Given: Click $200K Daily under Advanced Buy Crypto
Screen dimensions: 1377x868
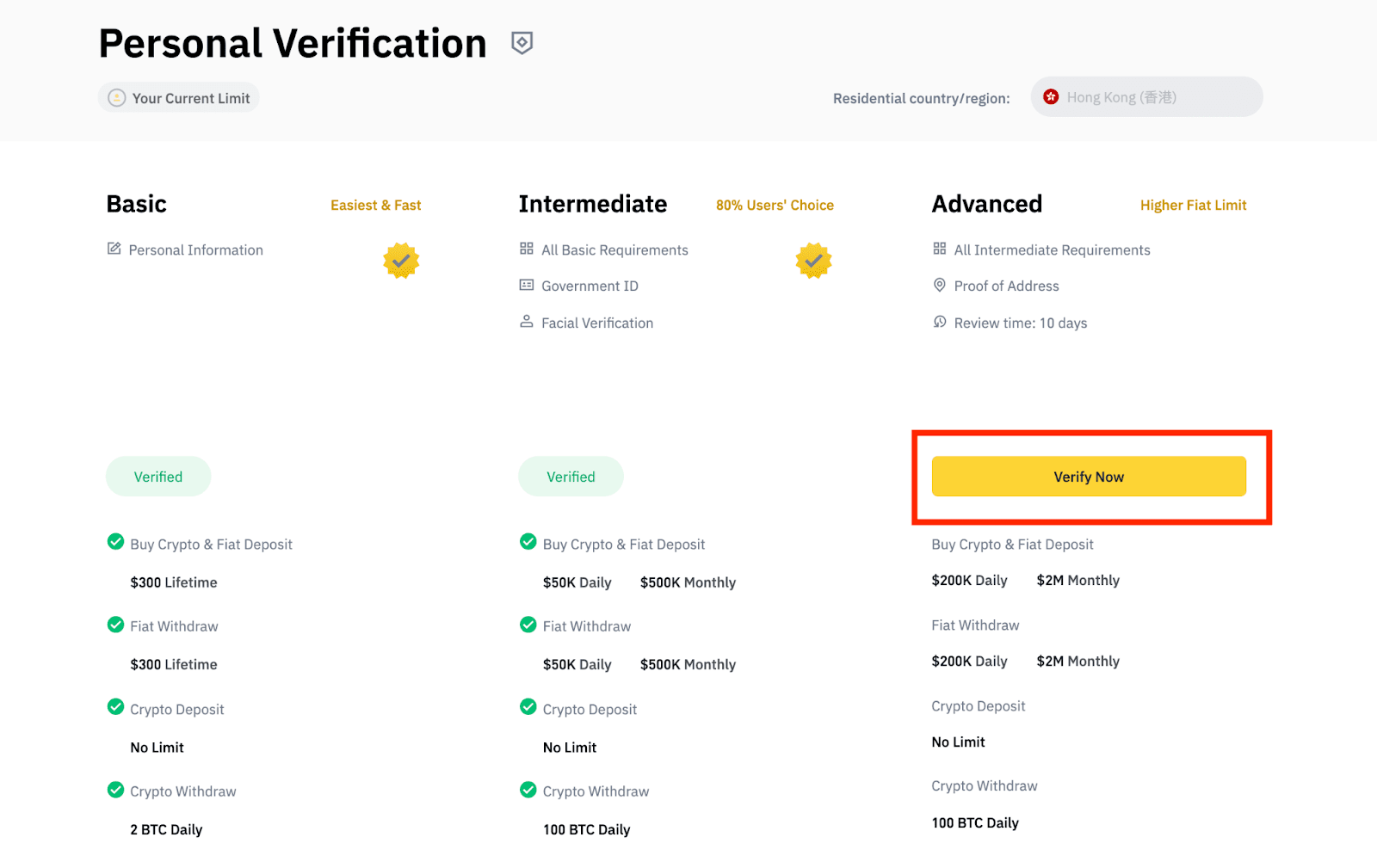Looking at the screenshot, I should point(969,580).
